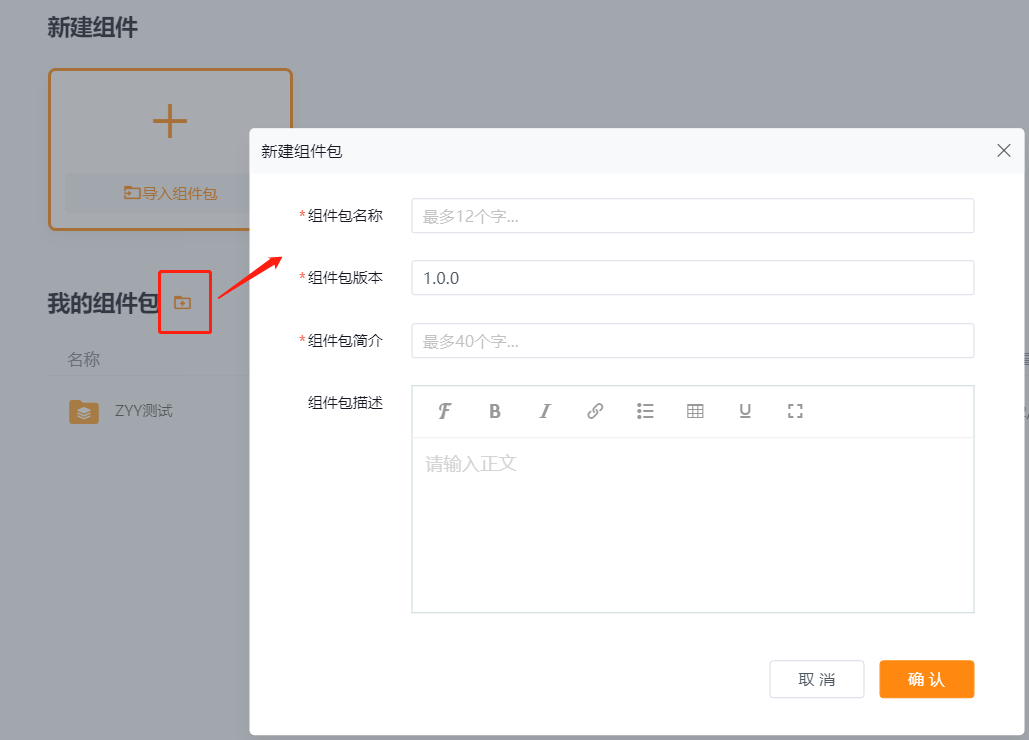Click the 组件包版本 field showing 1.0.0
1029x740 pixels.
click(692, 278)
